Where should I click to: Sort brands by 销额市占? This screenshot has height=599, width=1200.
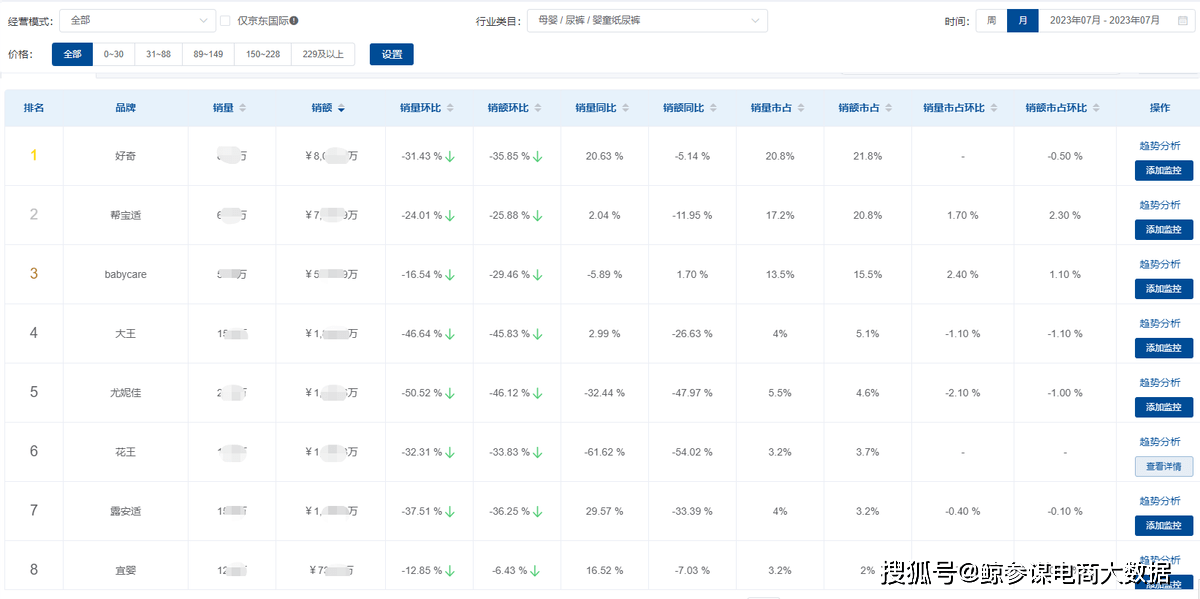click(x=889, y=108)
